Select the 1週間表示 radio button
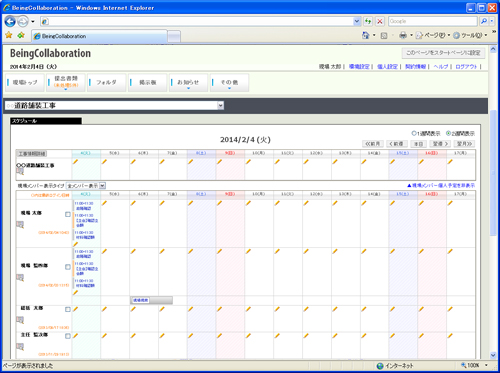Image resolution: width=500 pixels, height=373 pixels. 414,133
